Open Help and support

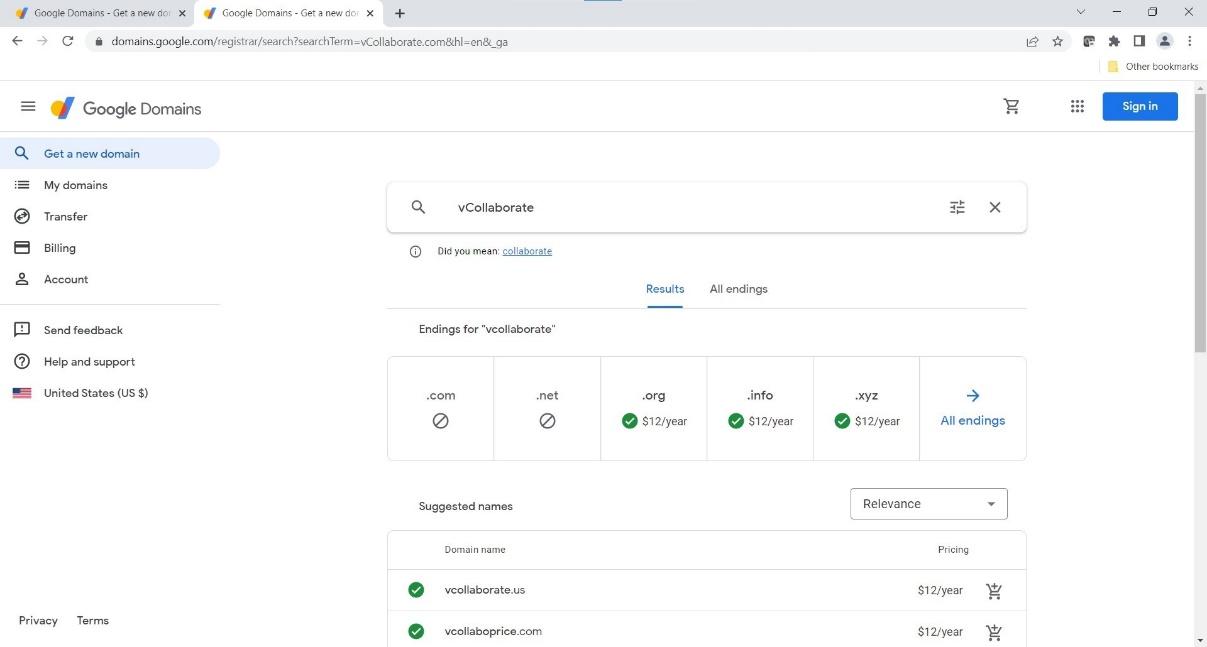pos(110,361)
